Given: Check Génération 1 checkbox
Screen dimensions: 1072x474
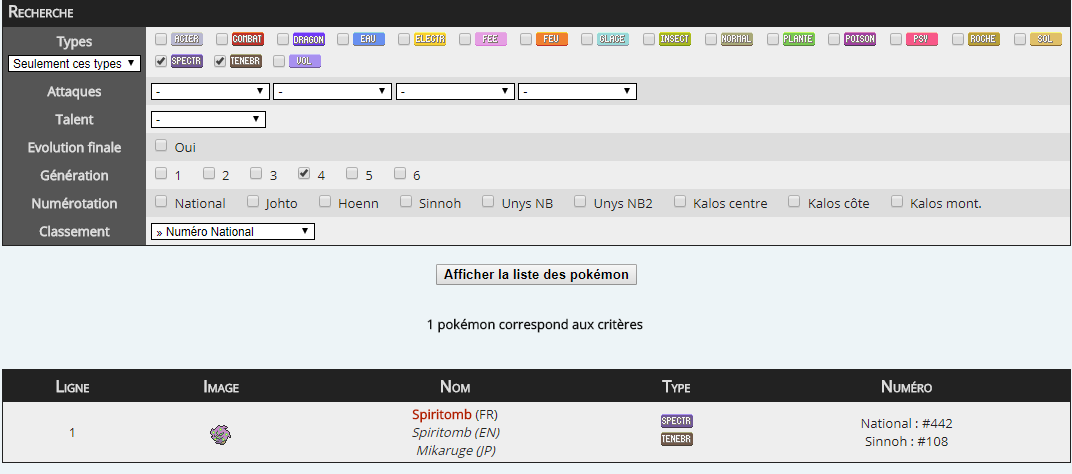Looking at the screenshot, I should pyautogui.click(x=161, y=173).
